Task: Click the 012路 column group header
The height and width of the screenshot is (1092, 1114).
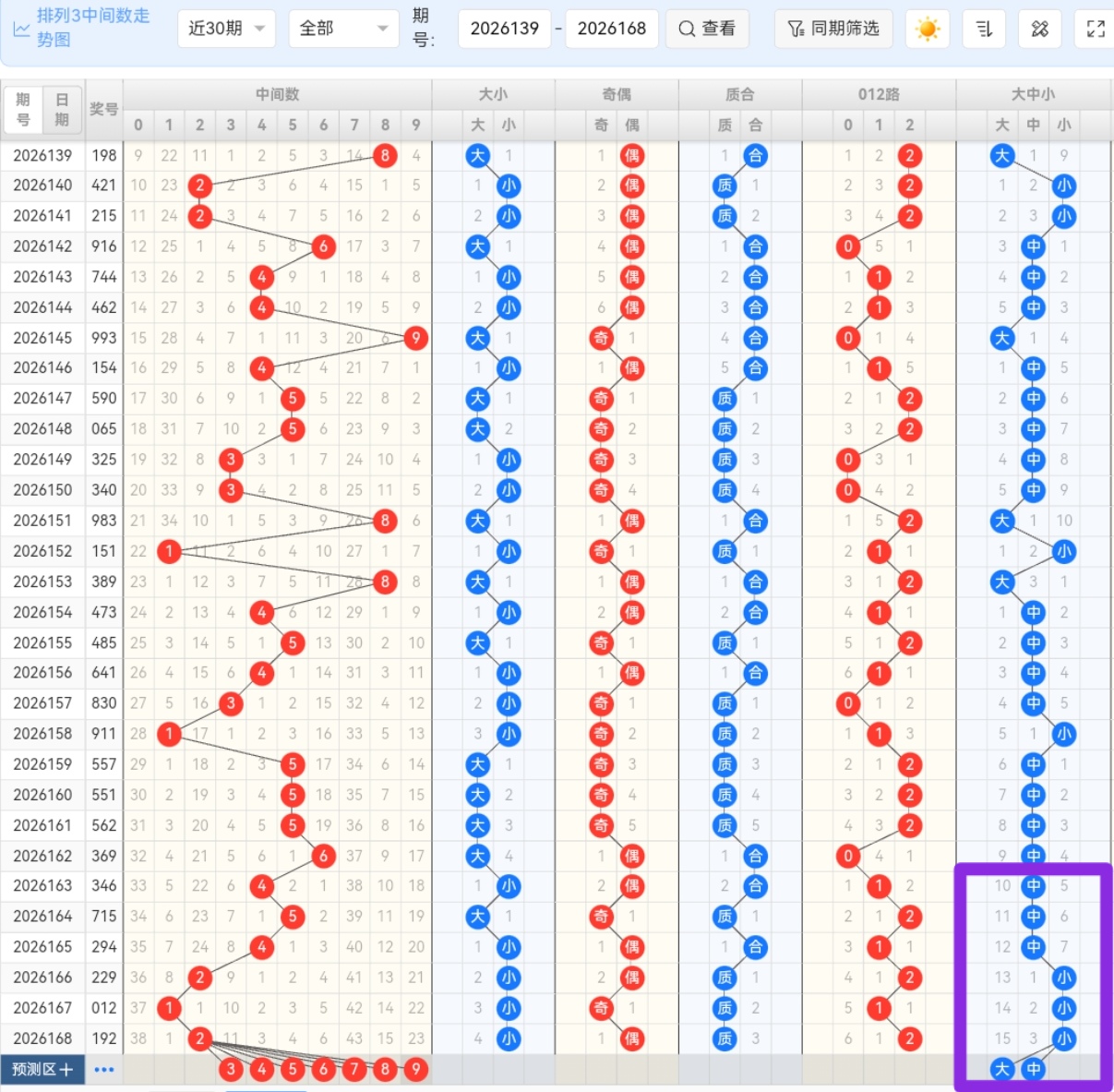Action: click(x=879, y=94)
